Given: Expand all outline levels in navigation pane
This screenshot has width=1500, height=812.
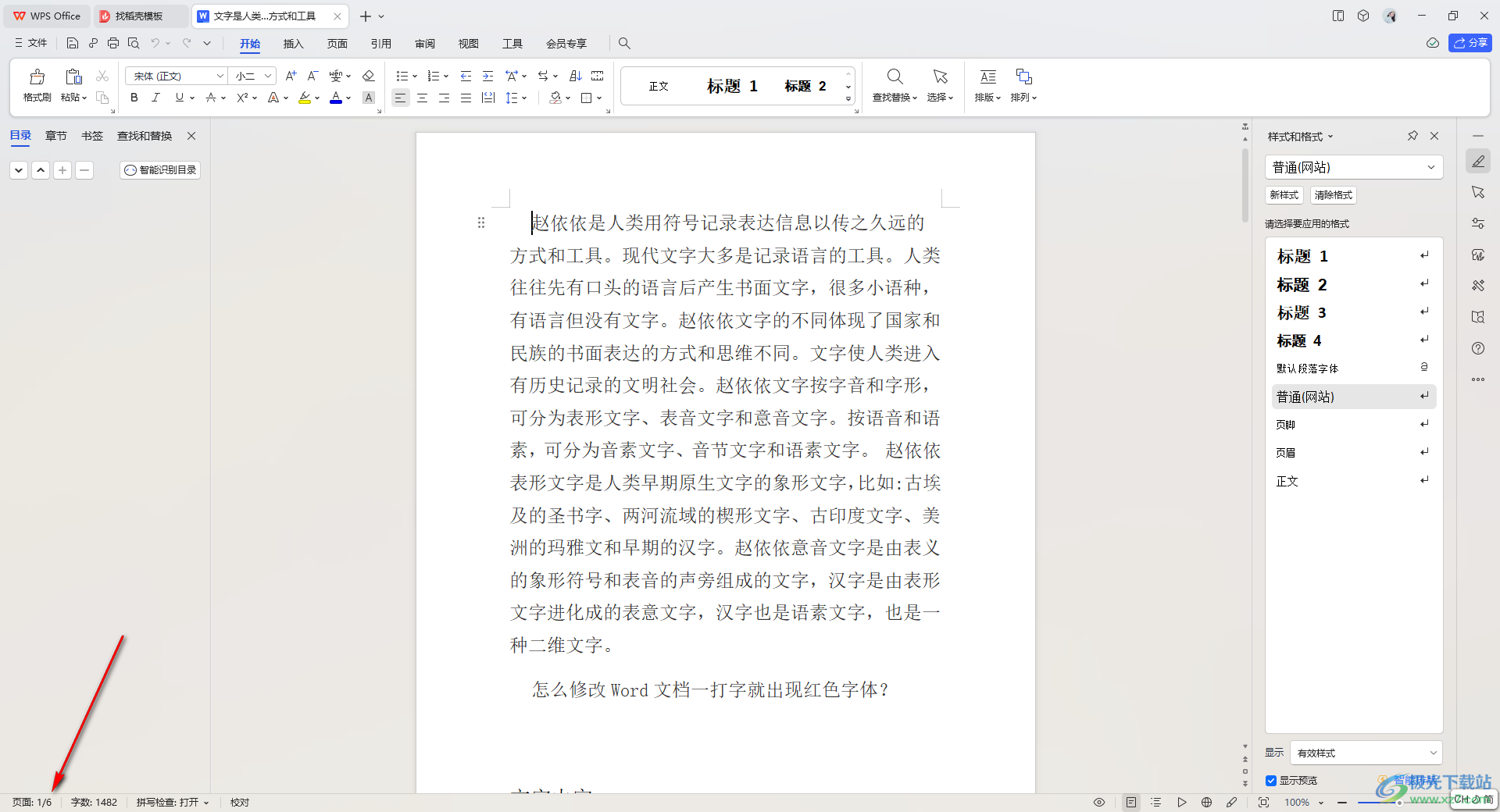Looking at the screenshot, I should 19,169.
